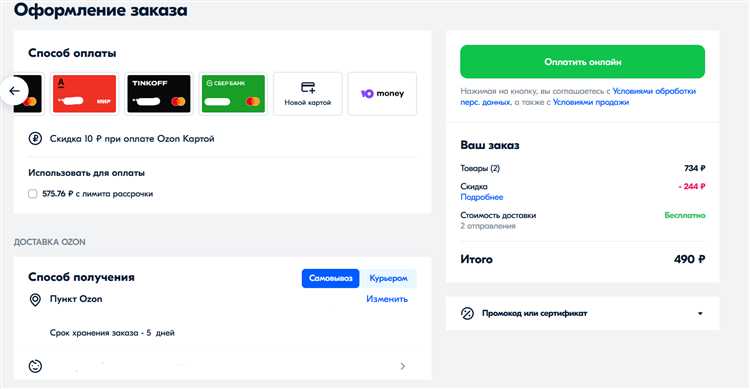Click the 'Промокод или сертификат' label
Image resolution: width=750 pixels, height=389 pixels.
[534, 313]
